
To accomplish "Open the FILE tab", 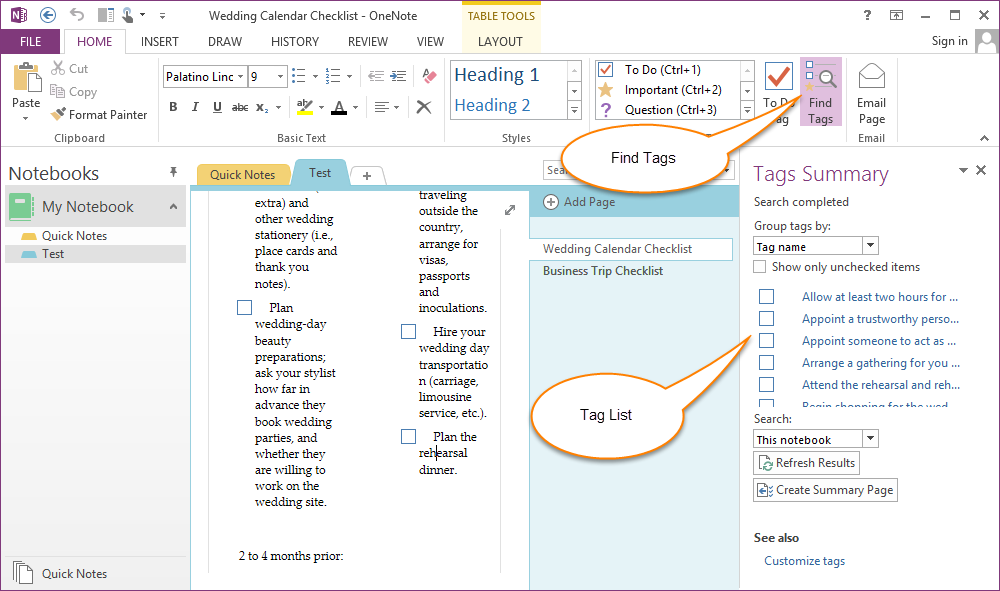I will [x=31, y=41].
